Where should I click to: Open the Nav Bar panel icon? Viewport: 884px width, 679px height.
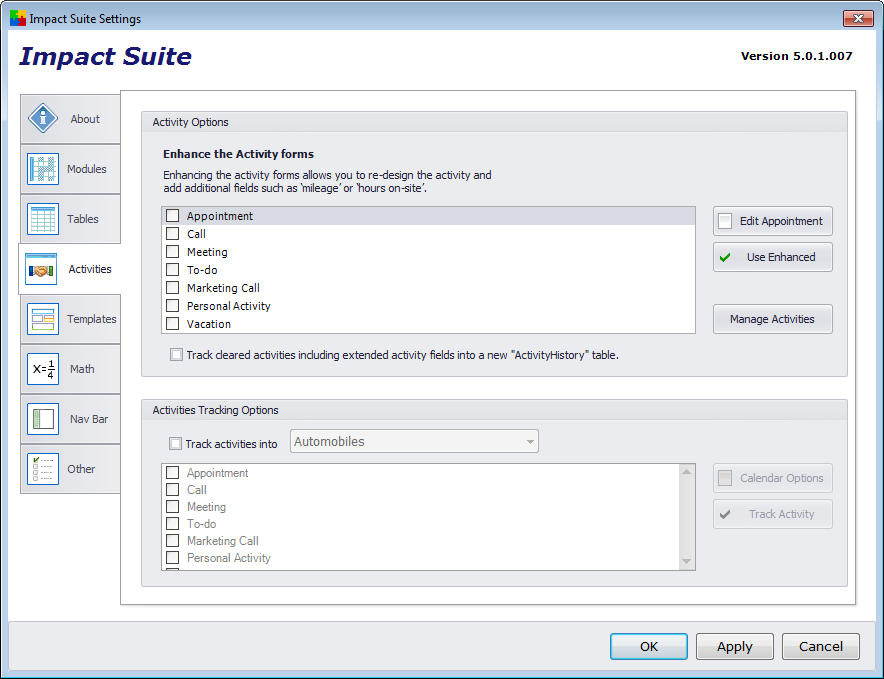(43, 419)
